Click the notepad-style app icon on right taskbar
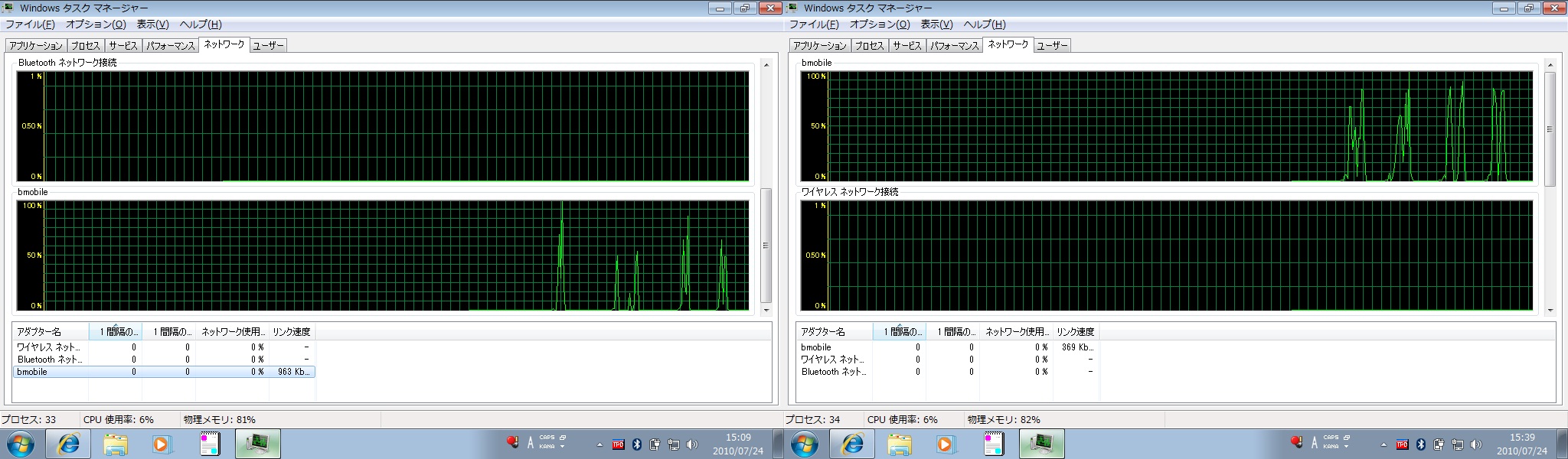 tap(994, 444)
